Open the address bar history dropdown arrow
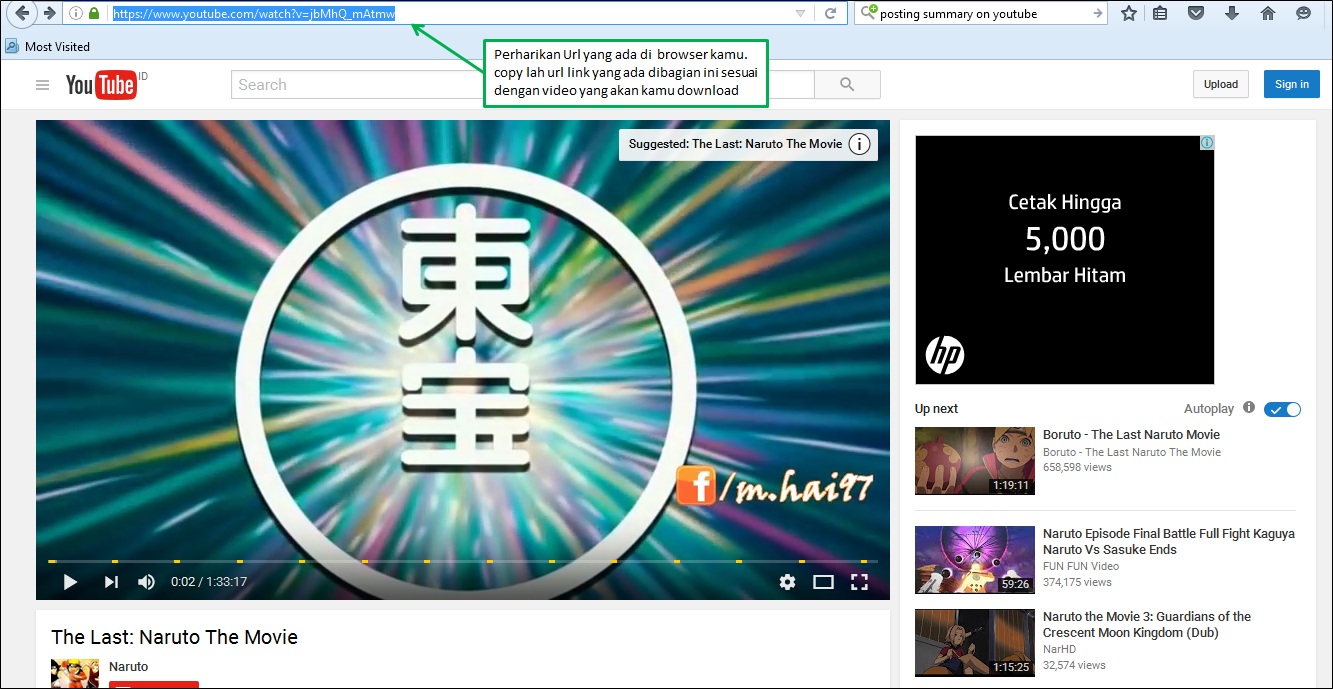1333x689 pixels. coord(800,14)
